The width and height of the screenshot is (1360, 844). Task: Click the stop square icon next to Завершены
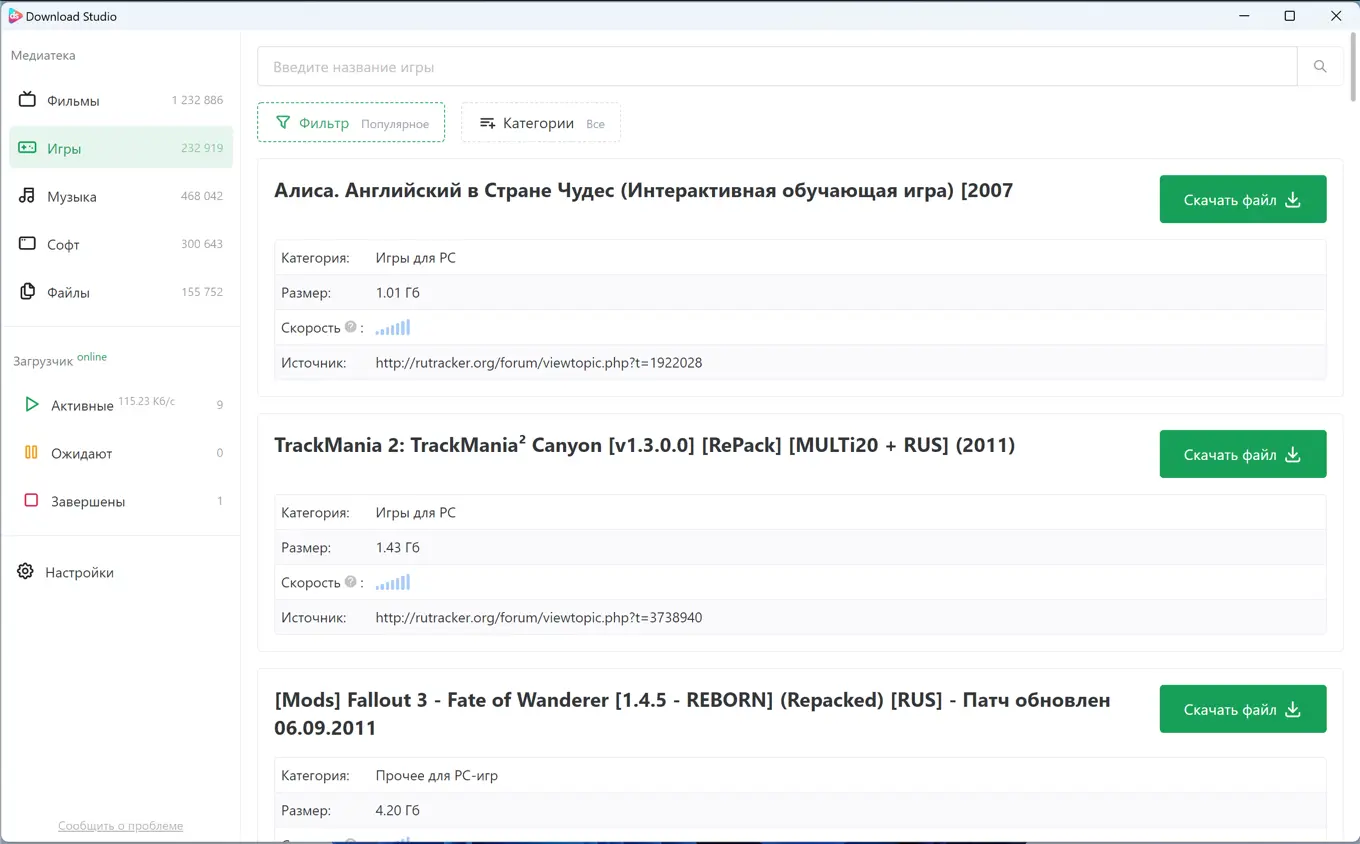[31, 501]
